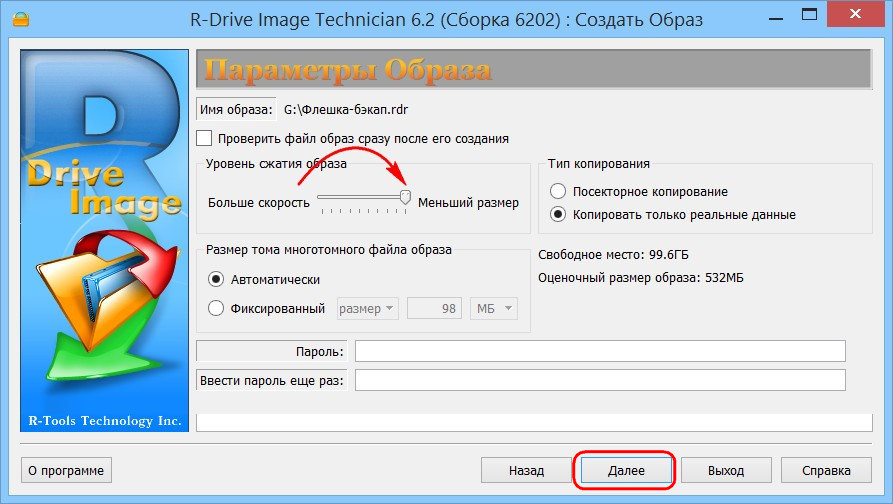This screenshot has width=893, height=504.
Task: Click the Меньший размер label
Action: click(468, 203)
